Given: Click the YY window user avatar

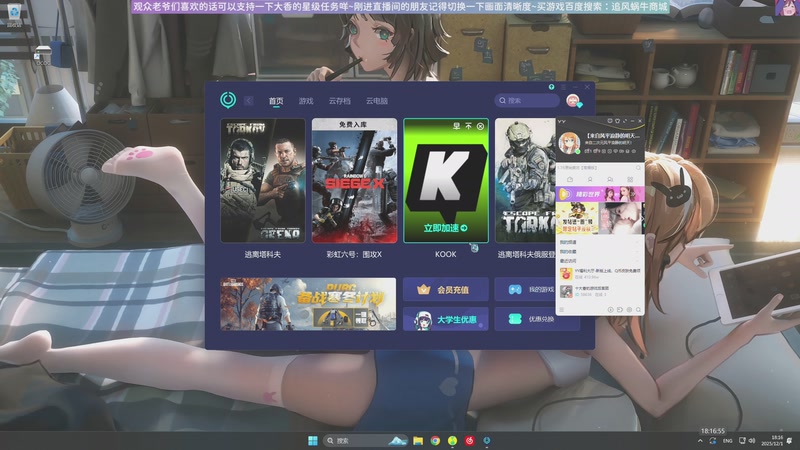Looking at the screenshot, I should (x=569, y=143).
